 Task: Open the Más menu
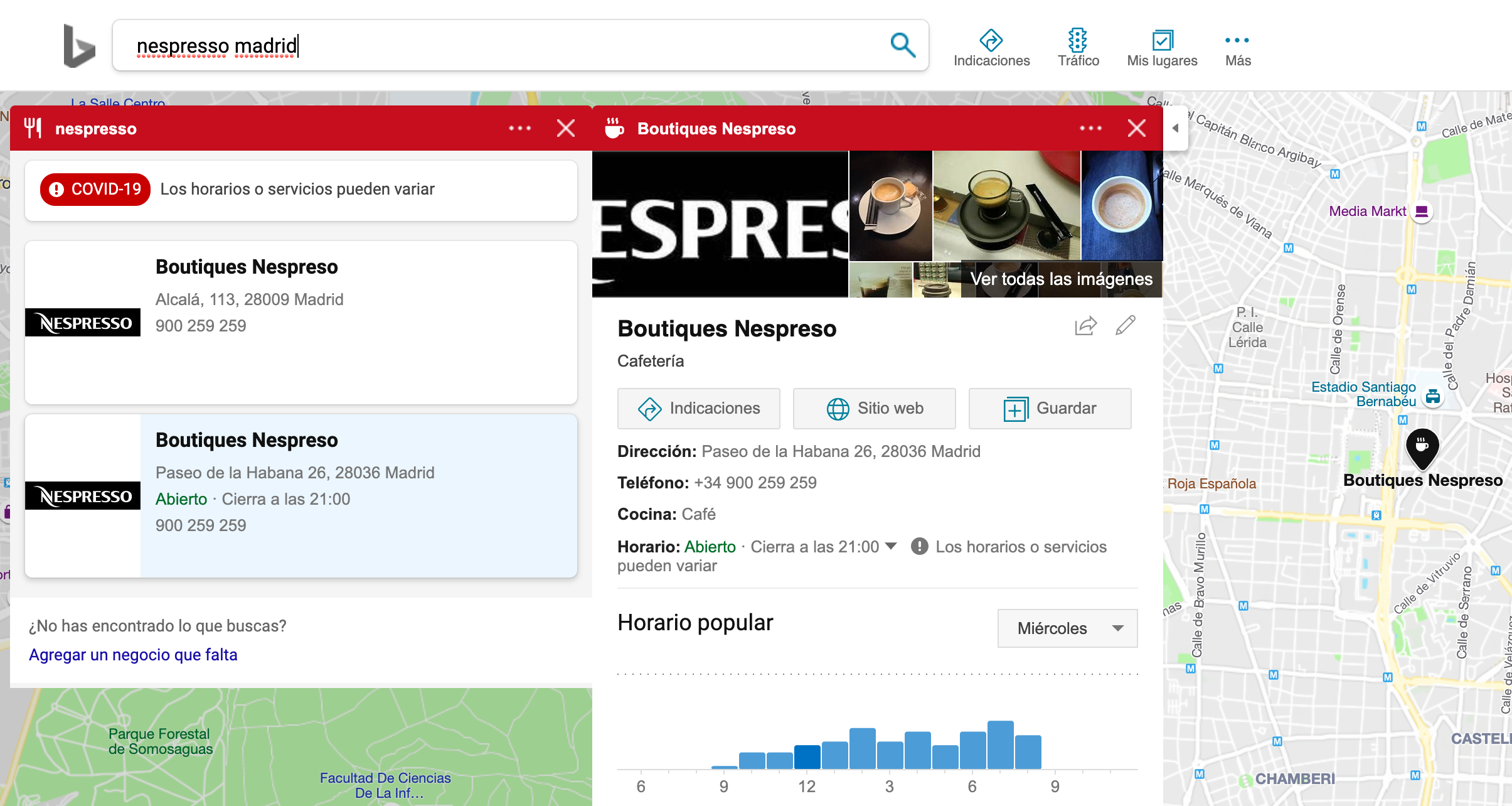click(x=1238, y=48)
